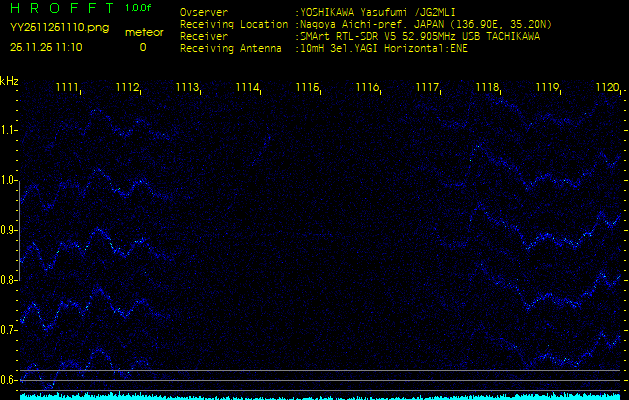The height and width of the screenshot is (400, 629).
Task: Select the 1117 time tick
Action: 427,88
